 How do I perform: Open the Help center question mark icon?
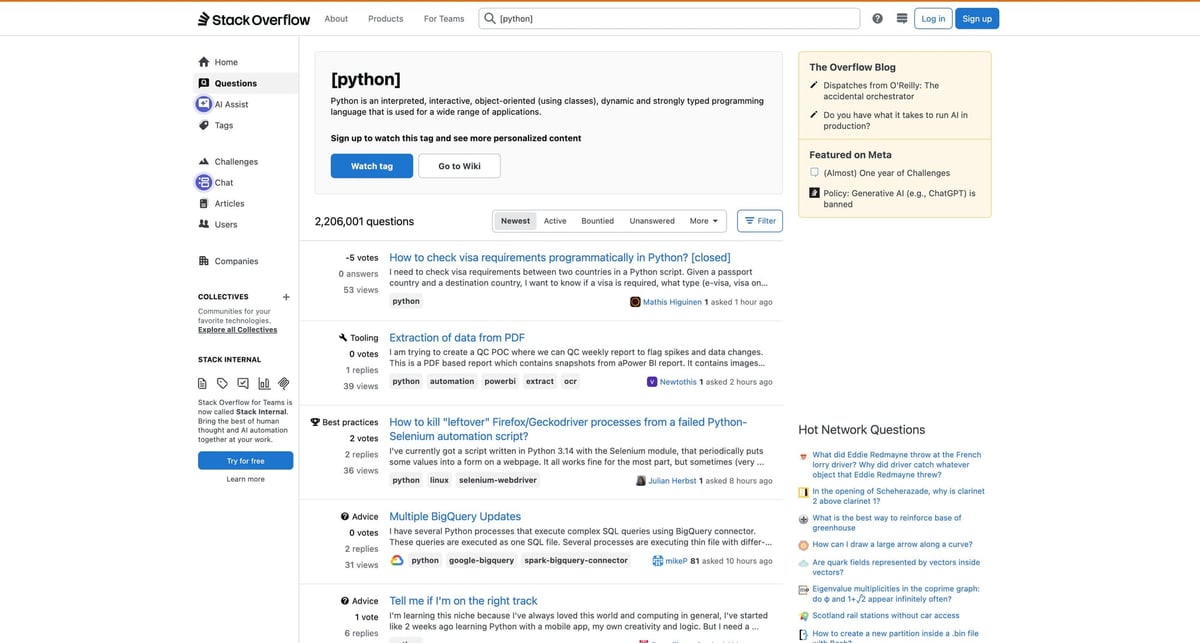878,19
